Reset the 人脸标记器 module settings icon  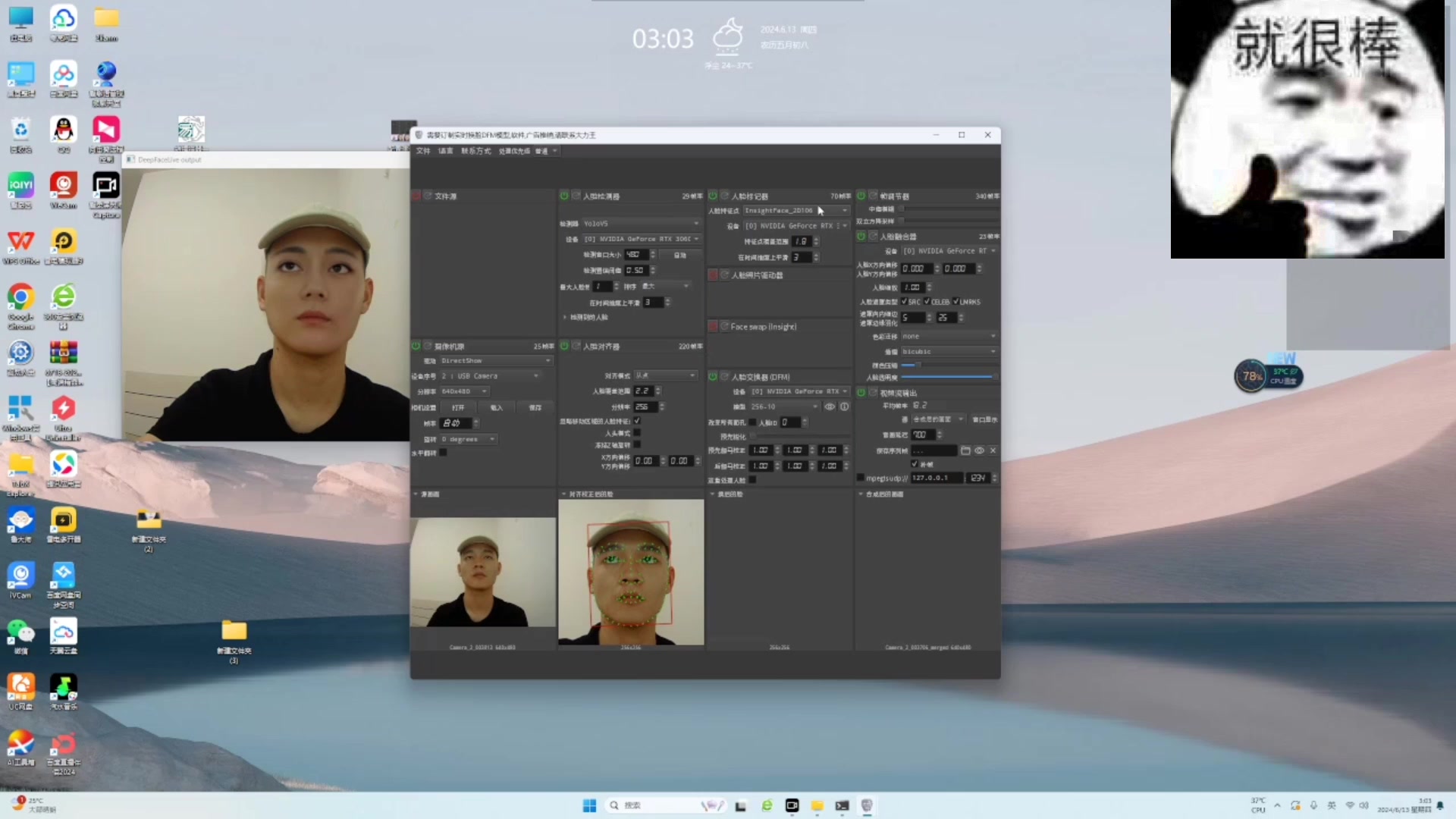[725, 196]
